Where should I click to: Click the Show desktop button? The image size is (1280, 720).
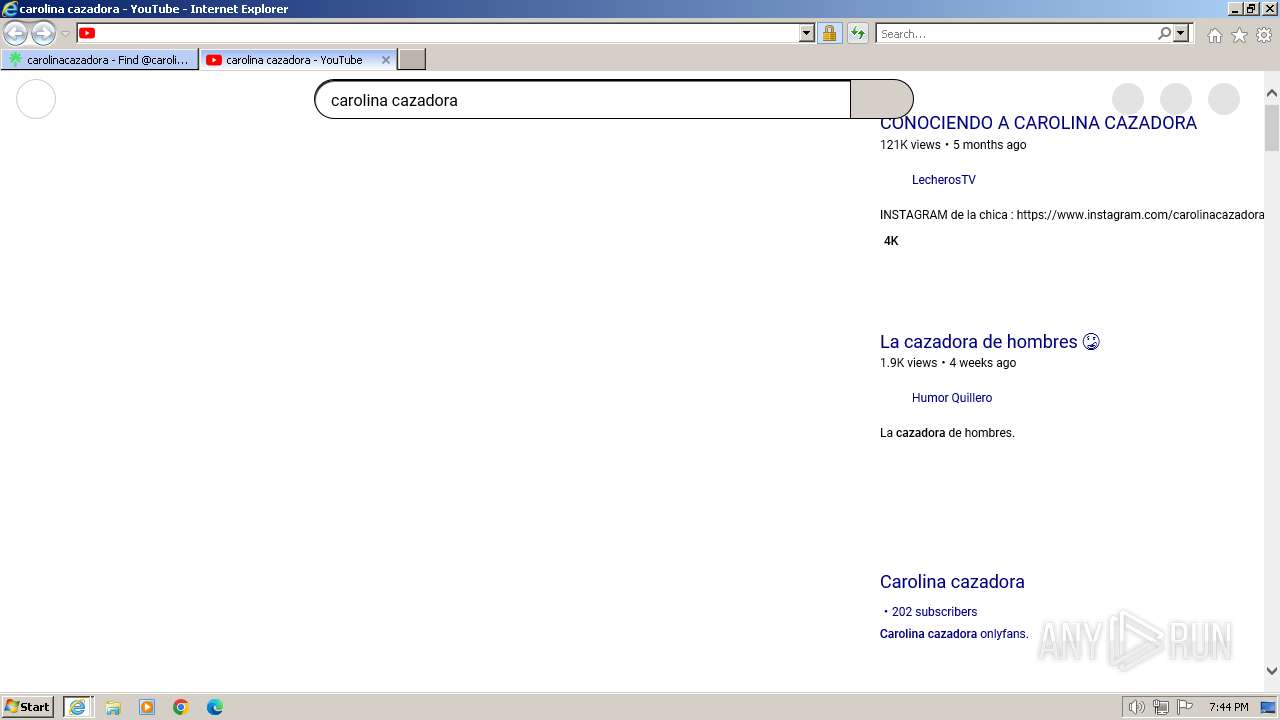1269,707
